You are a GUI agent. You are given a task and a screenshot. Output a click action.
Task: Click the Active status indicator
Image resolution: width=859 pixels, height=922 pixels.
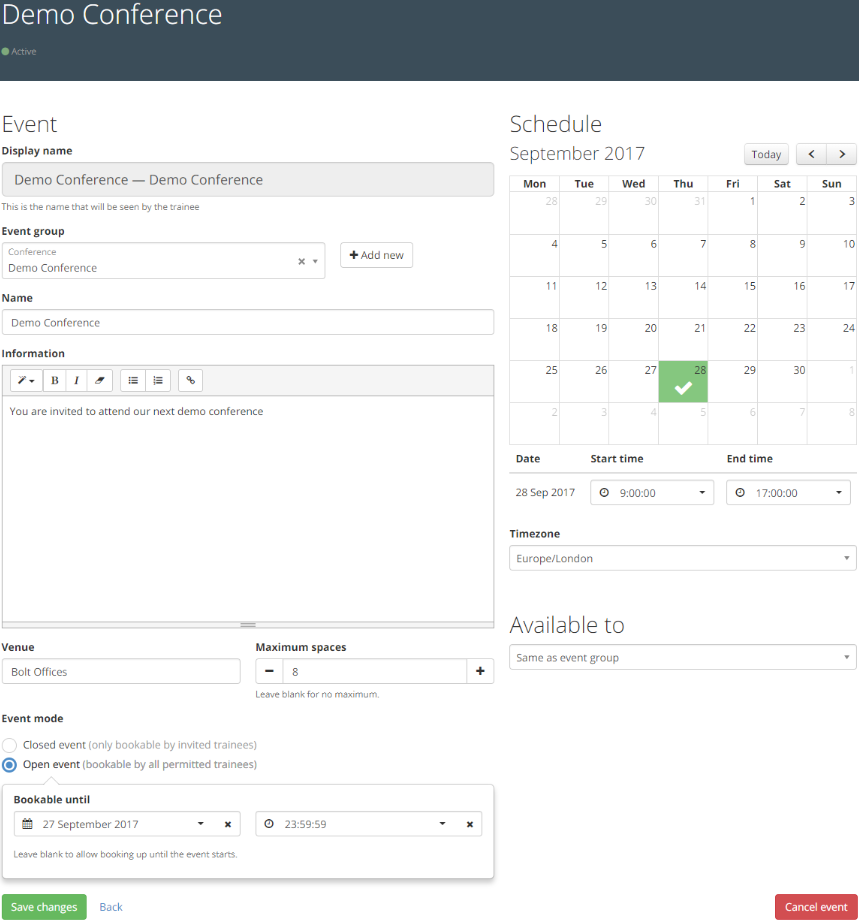[x=19, y=51]
